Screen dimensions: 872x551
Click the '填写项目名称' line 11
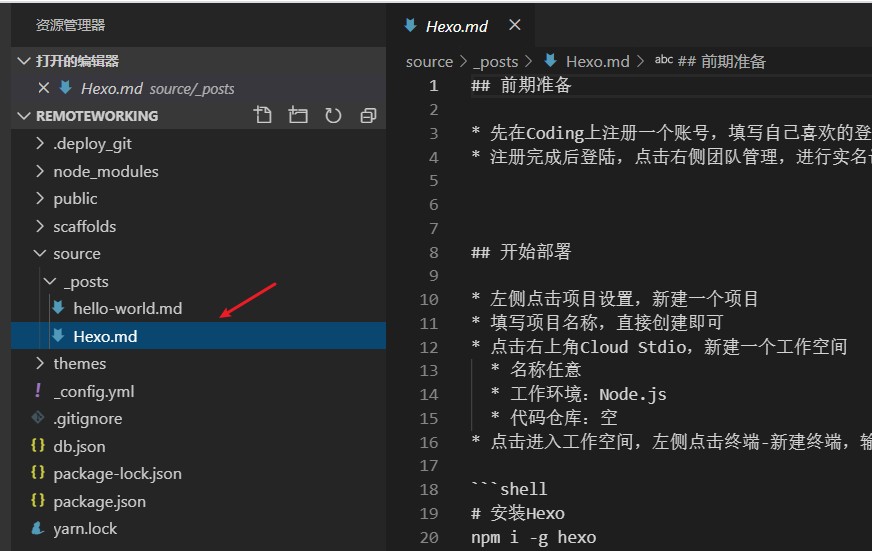coord(597,322)
